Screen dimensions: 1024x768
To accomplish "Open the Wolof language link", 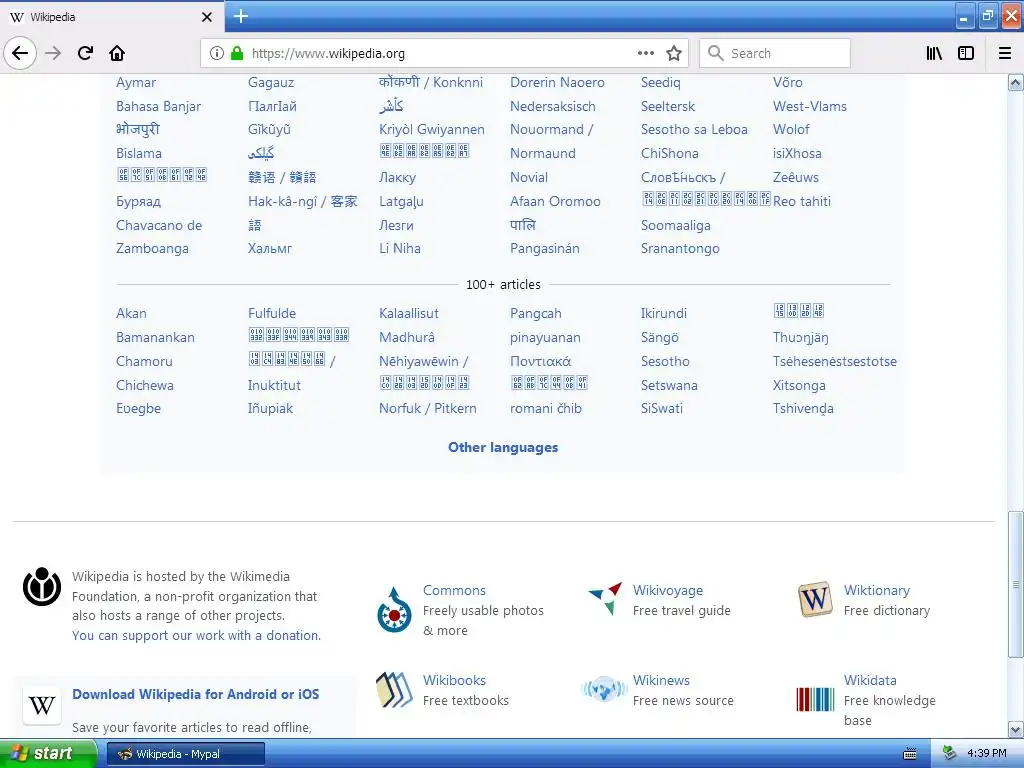I will point(791,129).
